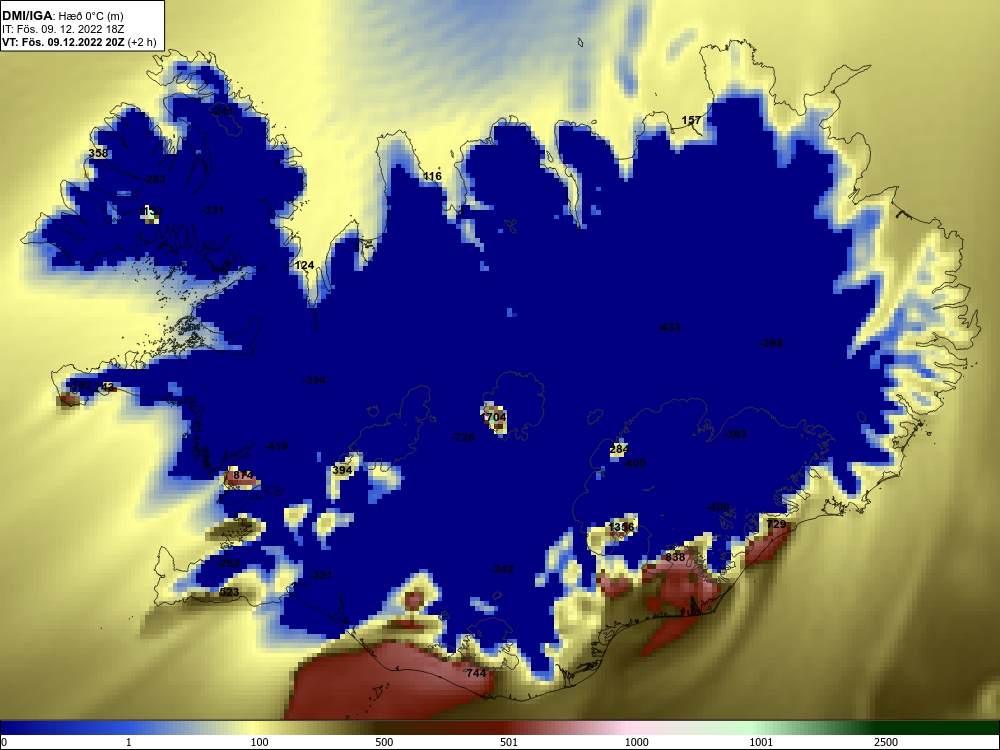Click the -262 value in the southwest

228,563
